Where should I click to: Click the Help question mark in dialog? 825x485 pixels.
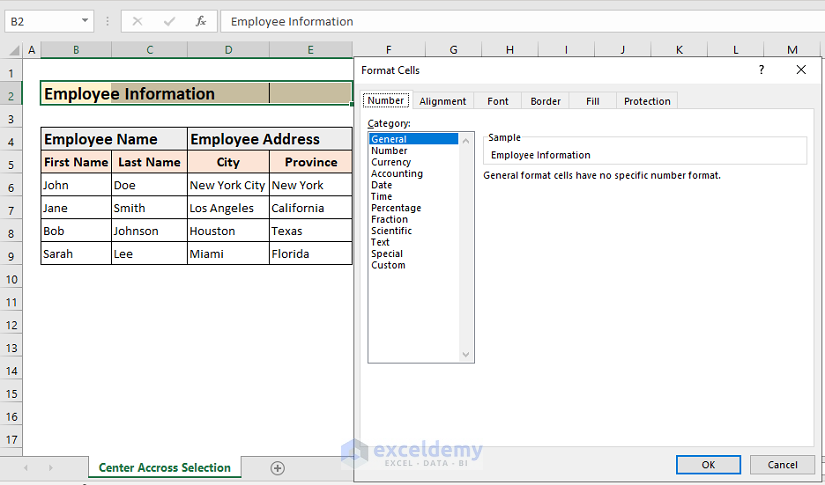tap(761, 70)
